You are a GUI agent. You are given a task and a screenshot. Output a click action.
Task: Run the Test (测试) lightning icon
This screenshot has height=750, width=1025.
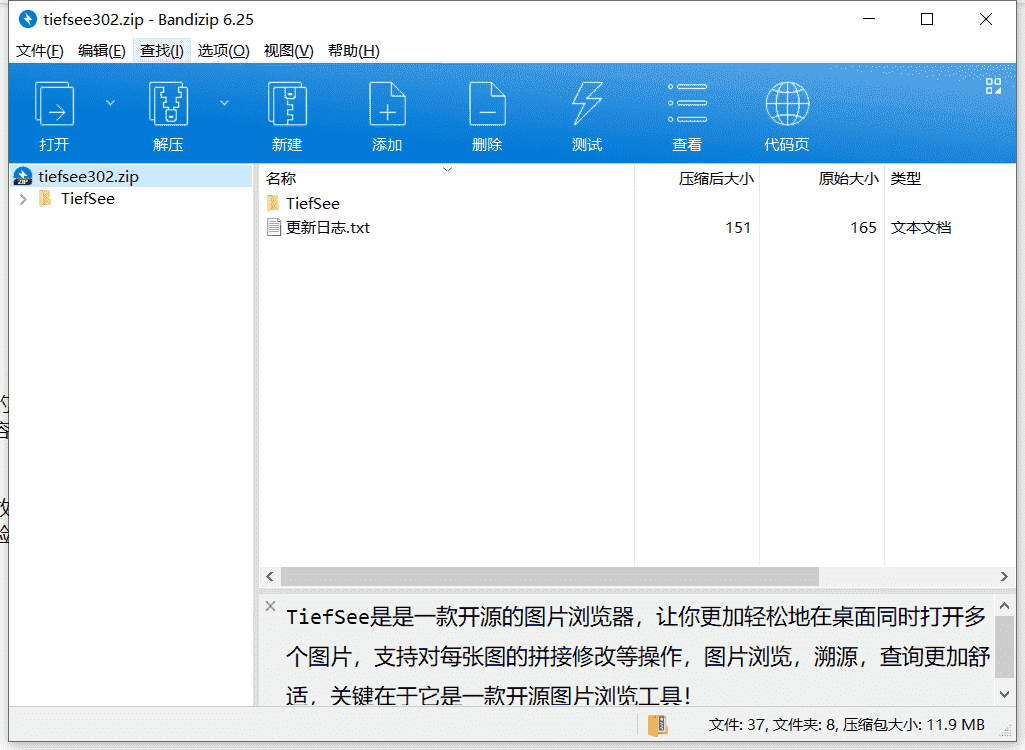(x=587, y=104)
